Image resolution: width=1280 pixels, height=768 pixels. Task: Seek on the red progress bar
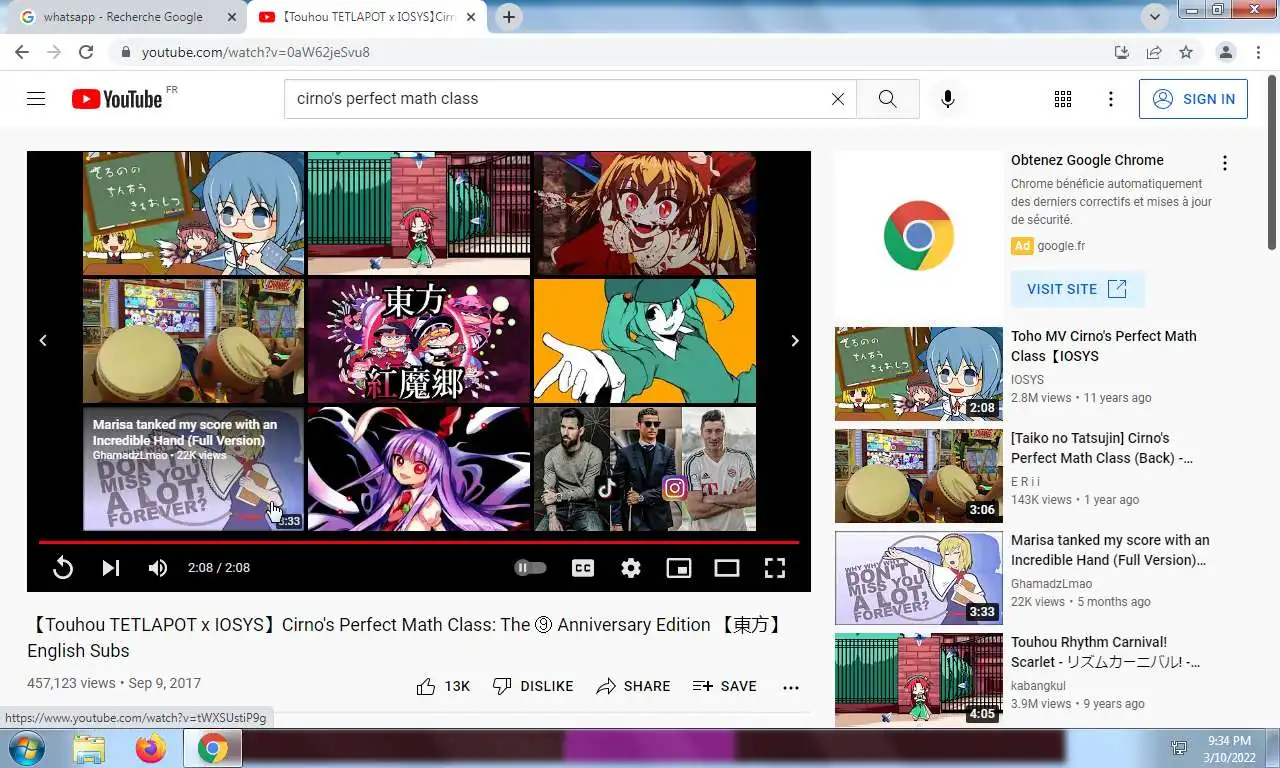[419, 542]
